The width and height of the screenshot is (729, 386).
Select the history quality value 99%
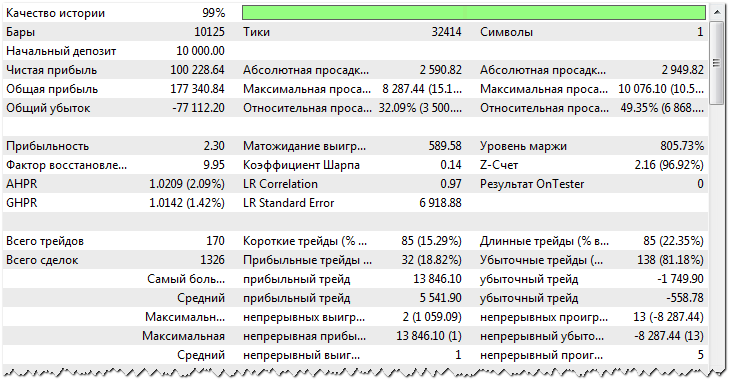coord(214,13)
